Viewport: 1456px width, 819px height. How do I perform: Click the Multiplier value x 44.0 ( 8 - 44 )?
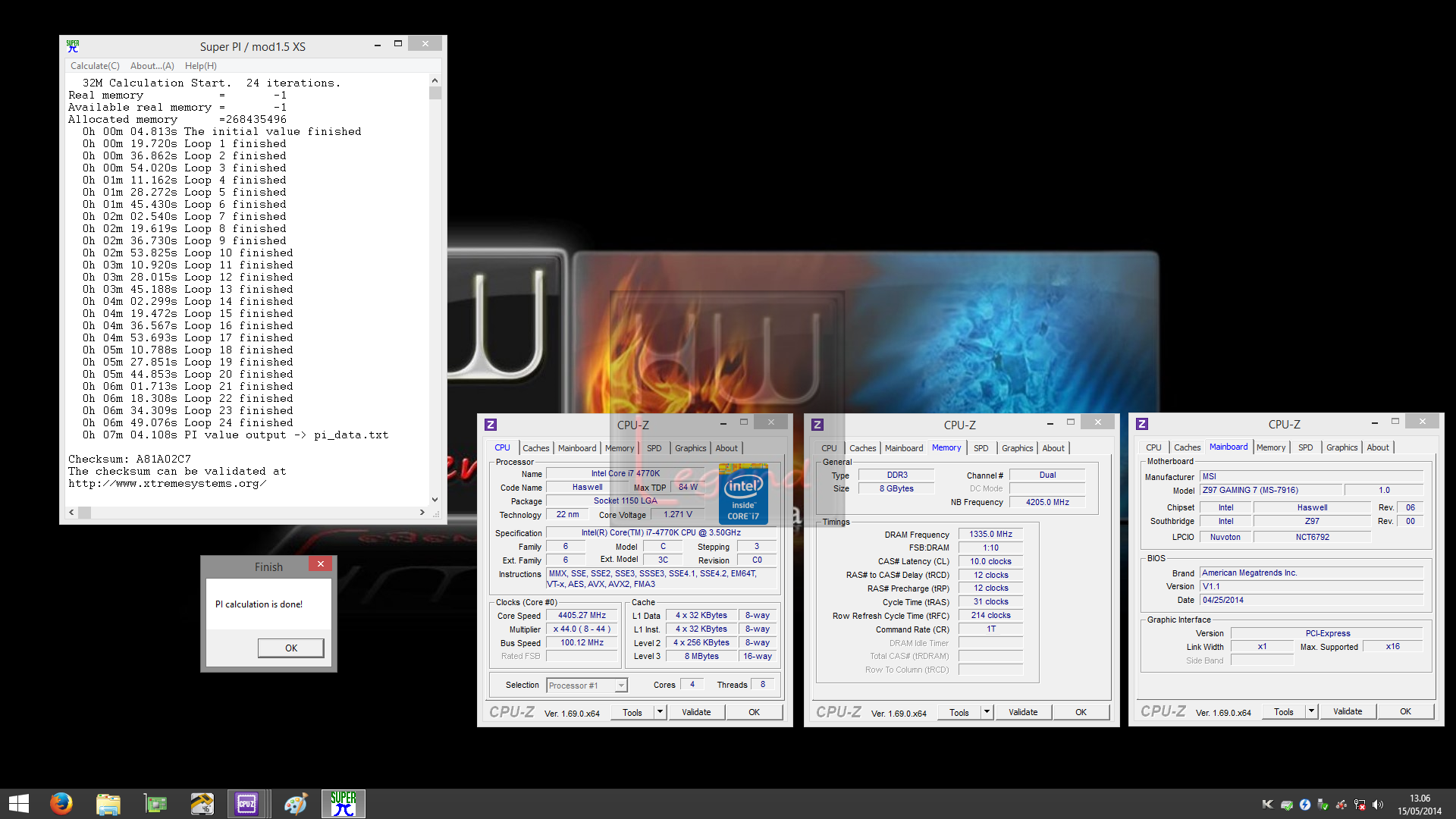(582, 629)
